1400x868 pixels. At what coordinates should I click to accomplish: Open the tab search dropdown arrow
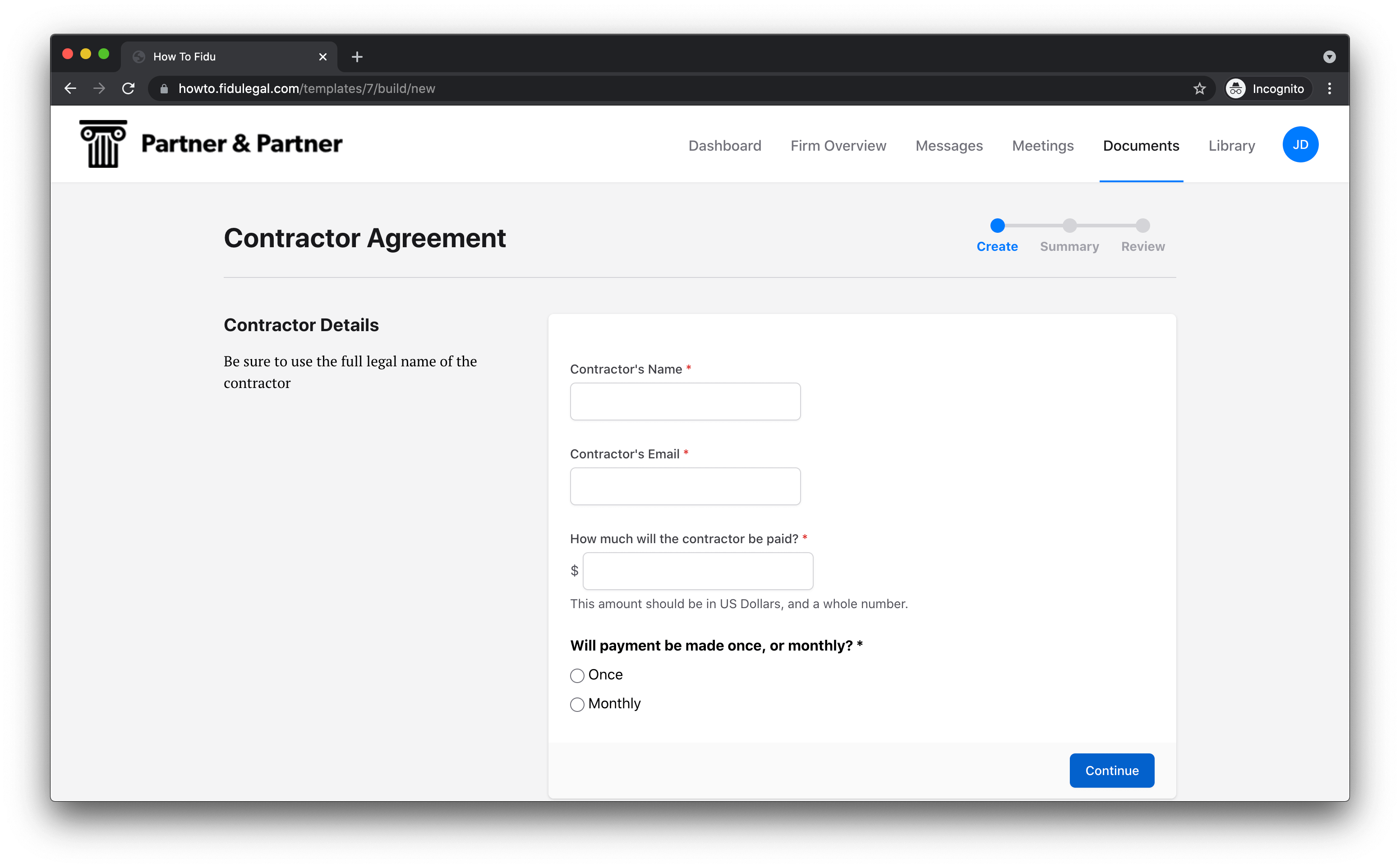pyautogui.click(x=1330, y=57)
